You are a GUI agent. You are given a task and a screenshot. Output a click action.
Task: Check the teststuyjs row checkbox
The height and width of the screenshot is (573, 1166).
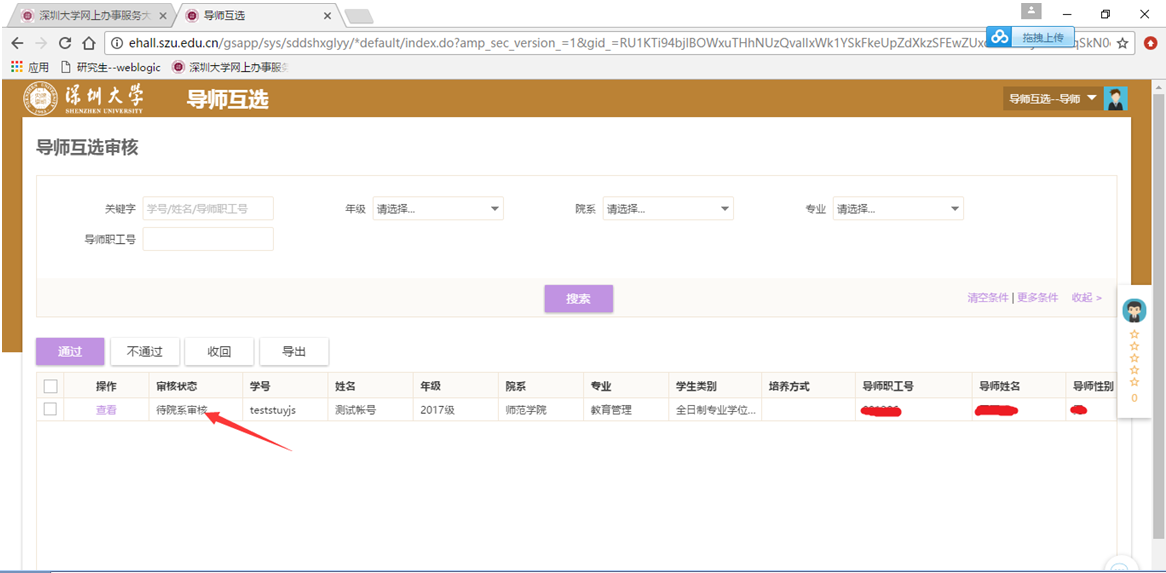pyautogui.click(x=51, y=409)
